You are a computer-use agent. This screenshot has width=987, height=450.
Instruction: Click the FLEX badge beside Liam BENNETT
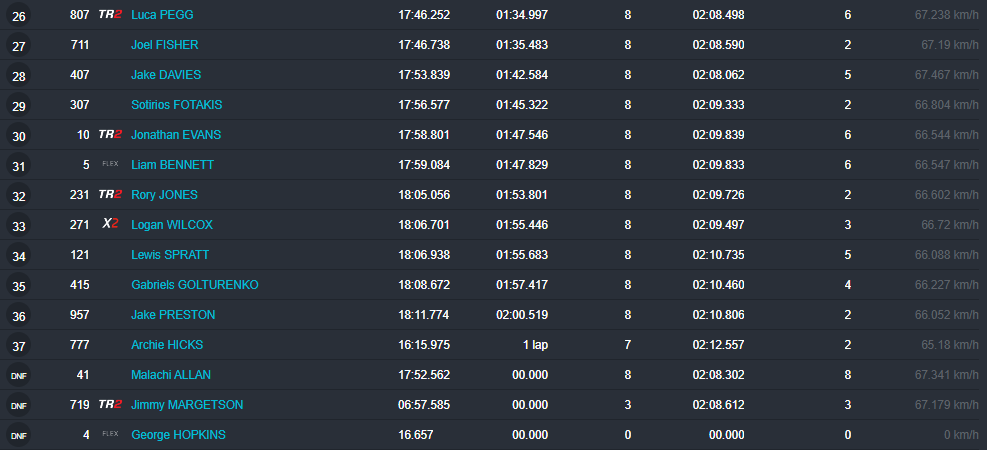[x=110, y=165]
